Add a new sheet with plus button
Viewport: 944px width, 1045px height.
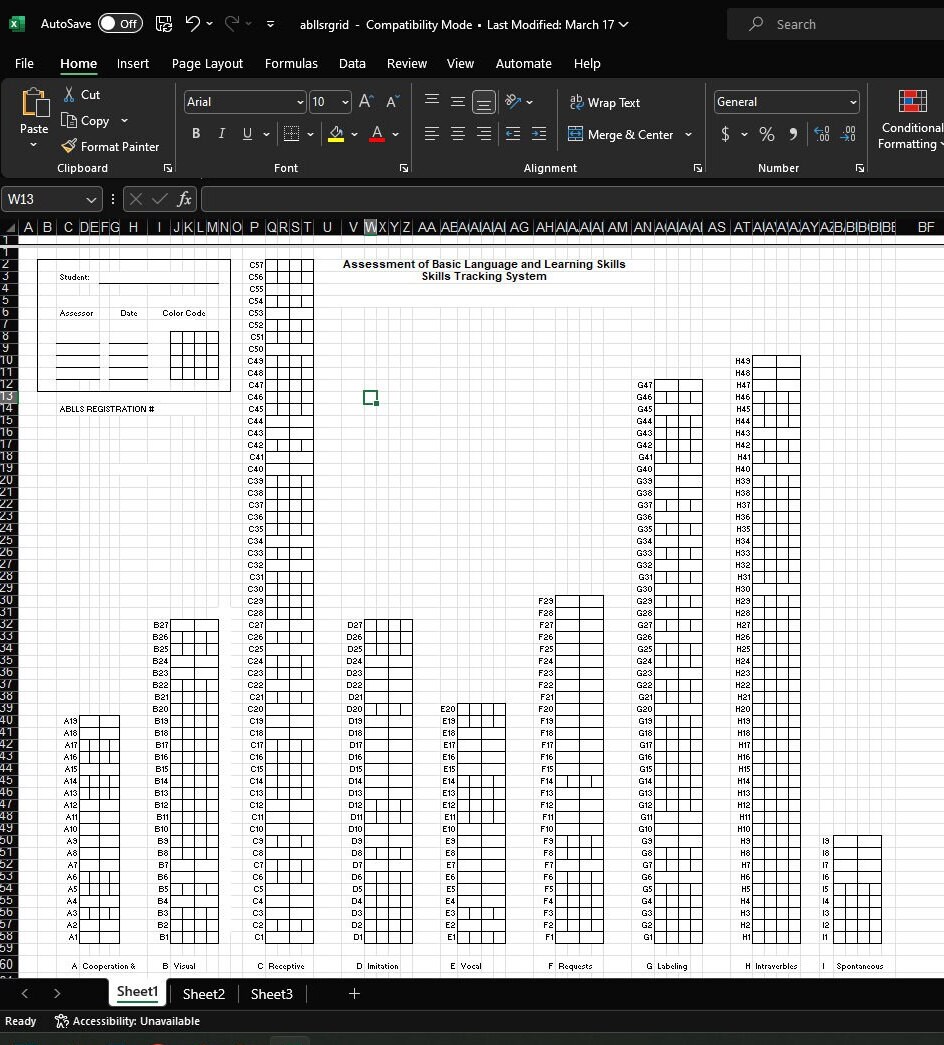click(354, 994)
